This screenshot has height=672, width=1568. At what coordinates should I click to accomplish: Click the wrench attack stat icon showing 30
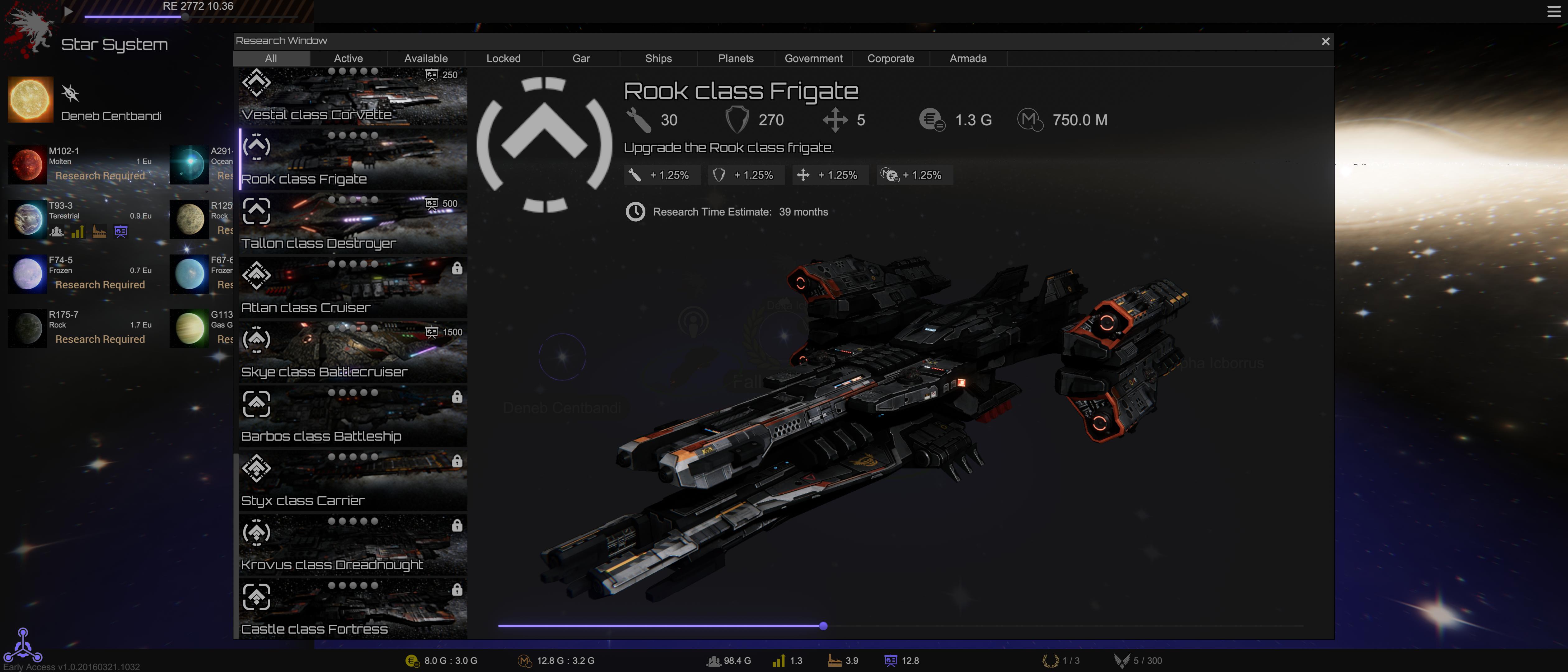pyautogui.click(x=639, y=120)
